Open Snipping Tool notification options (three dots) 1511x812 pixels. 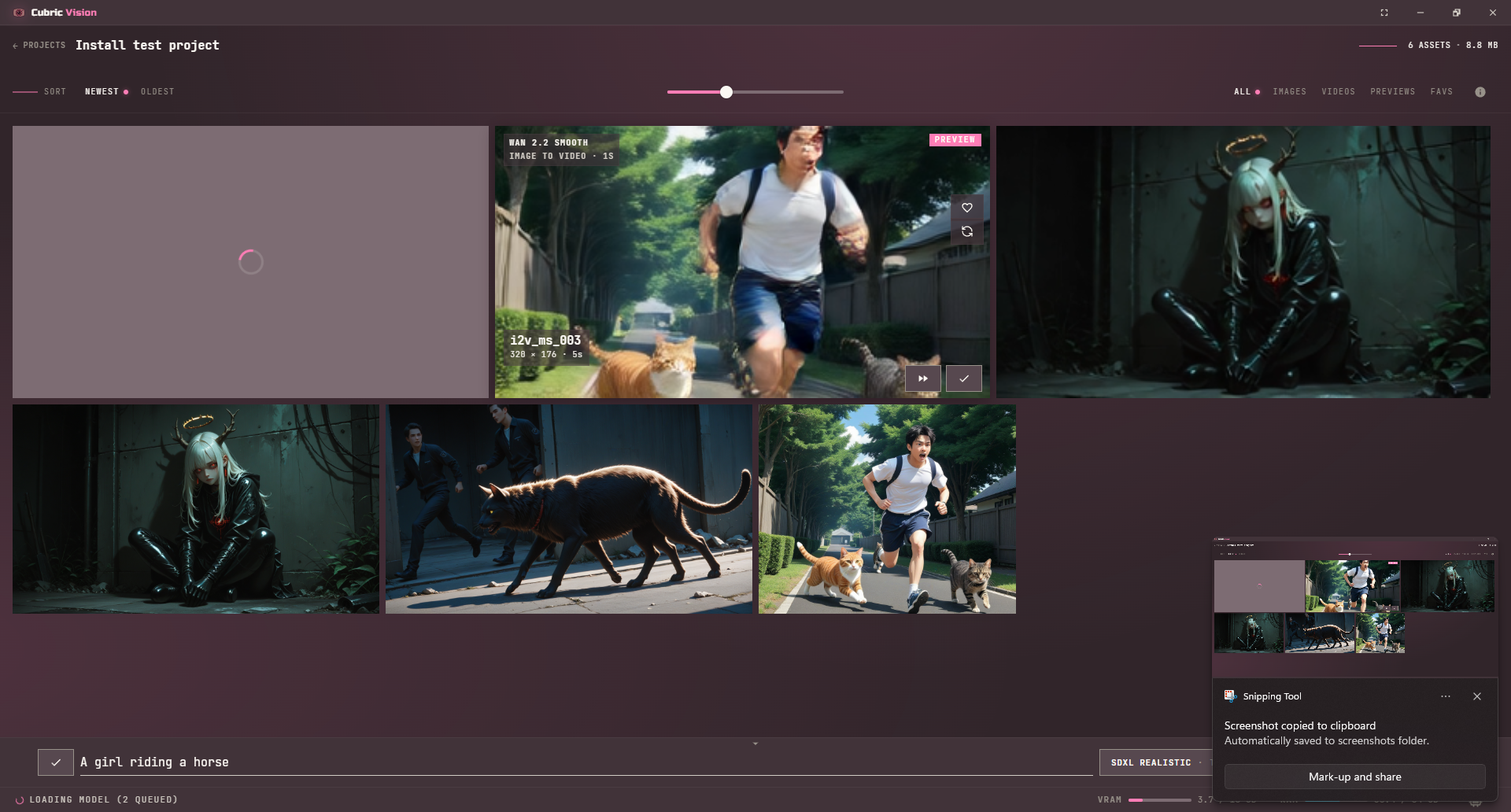1446,696
